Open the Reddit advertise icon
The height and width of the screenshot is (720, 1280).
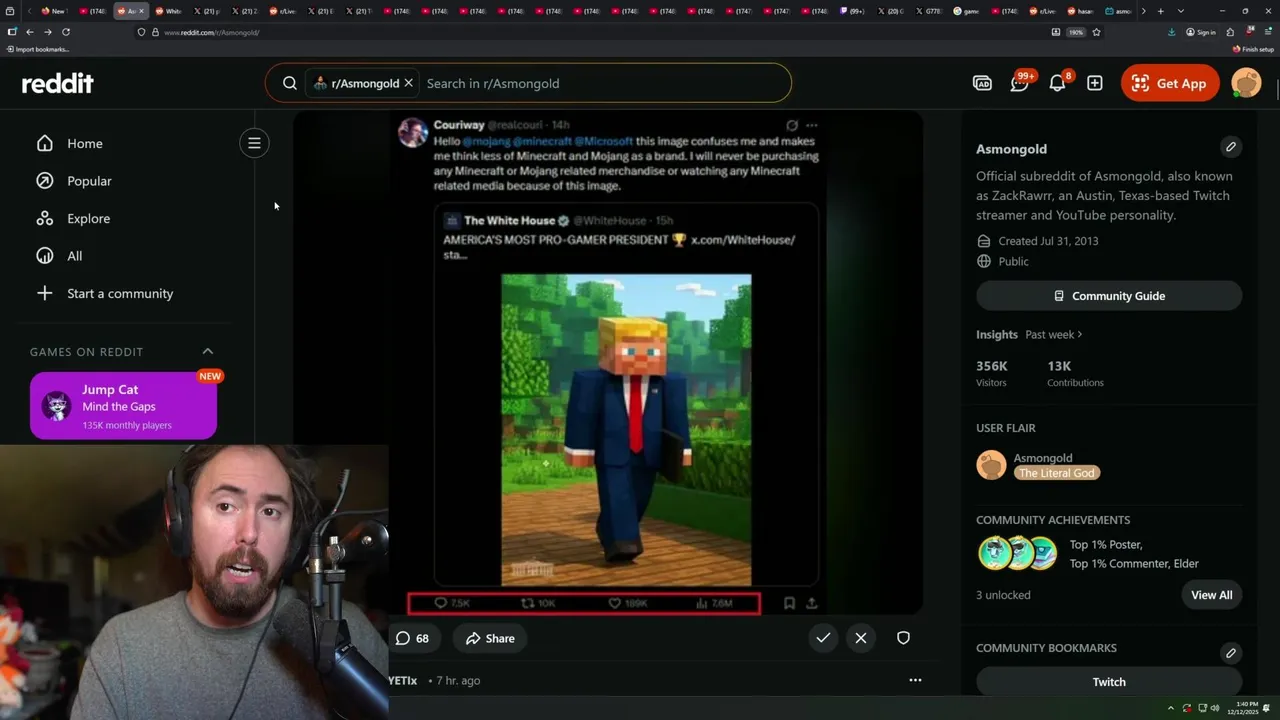coord(982,83)
